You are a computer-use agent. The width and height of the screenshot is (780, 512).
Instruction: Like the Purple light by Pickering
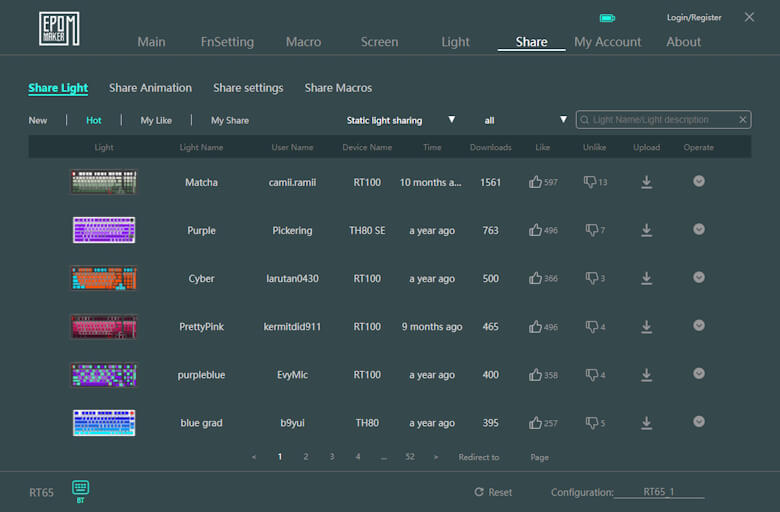(x=536, y=230)
